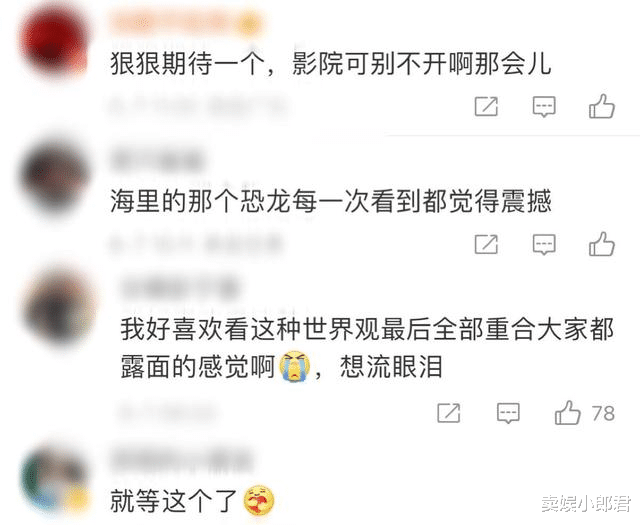
Task: Open the third commenter's blurred username
Action: [x=180, y=288]
